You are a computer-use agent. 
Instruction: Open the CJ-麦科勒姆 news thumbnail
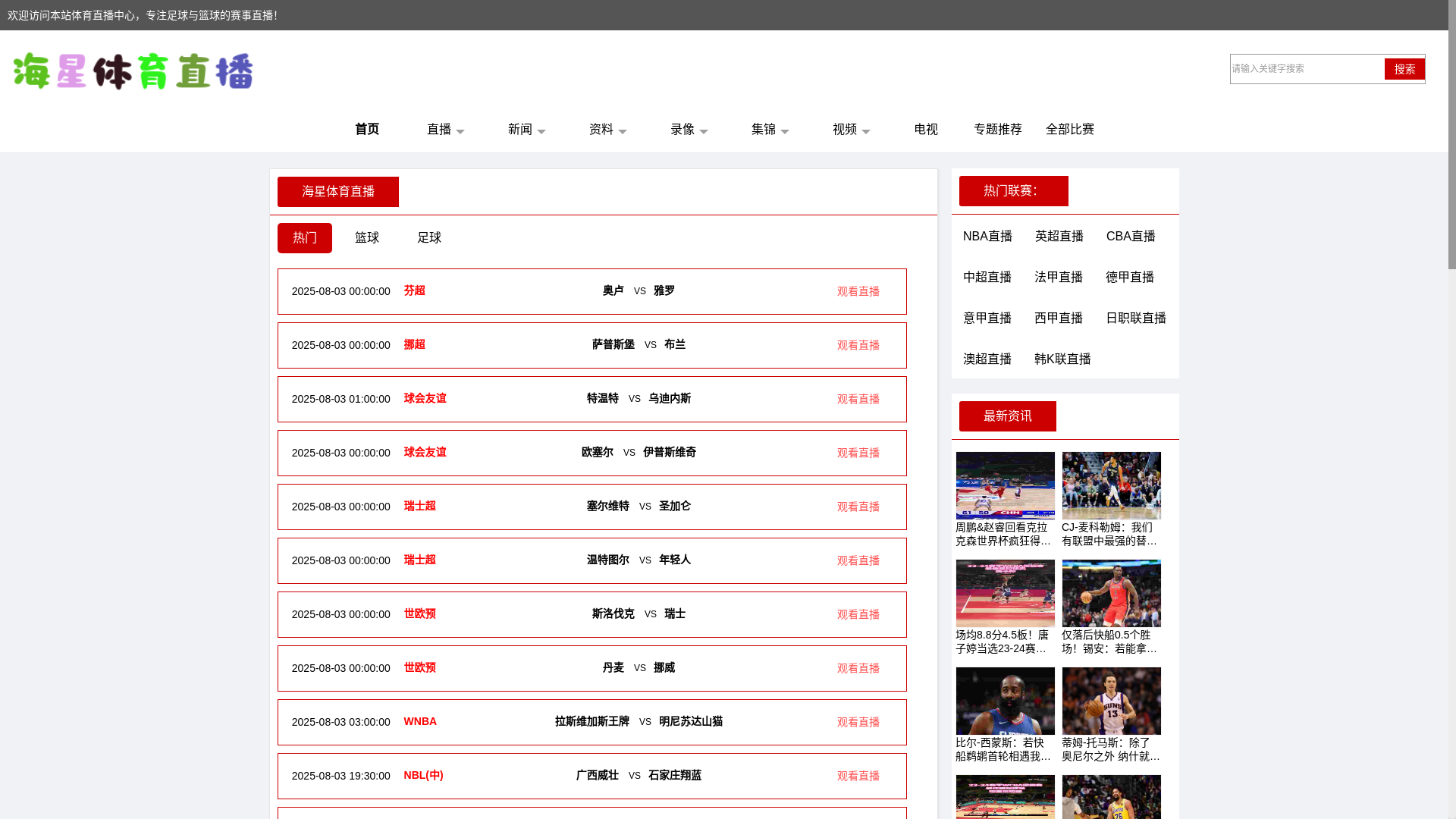(x=1111, y=486)
